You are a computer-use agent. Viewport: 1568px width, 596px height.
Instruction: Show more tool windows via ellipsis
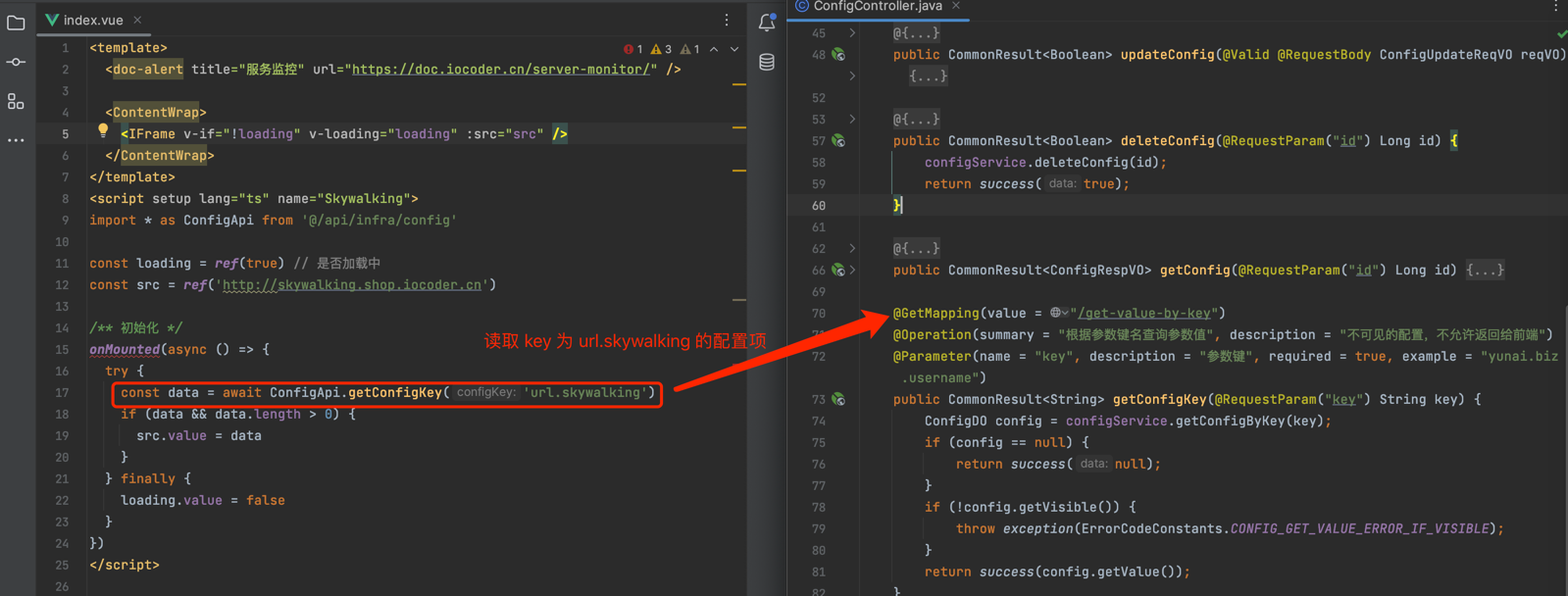16,140
